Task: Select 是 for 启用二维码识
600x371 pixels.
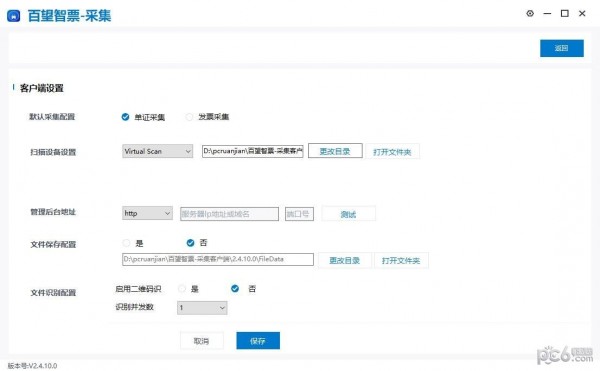Action: [x=182, y=288]
